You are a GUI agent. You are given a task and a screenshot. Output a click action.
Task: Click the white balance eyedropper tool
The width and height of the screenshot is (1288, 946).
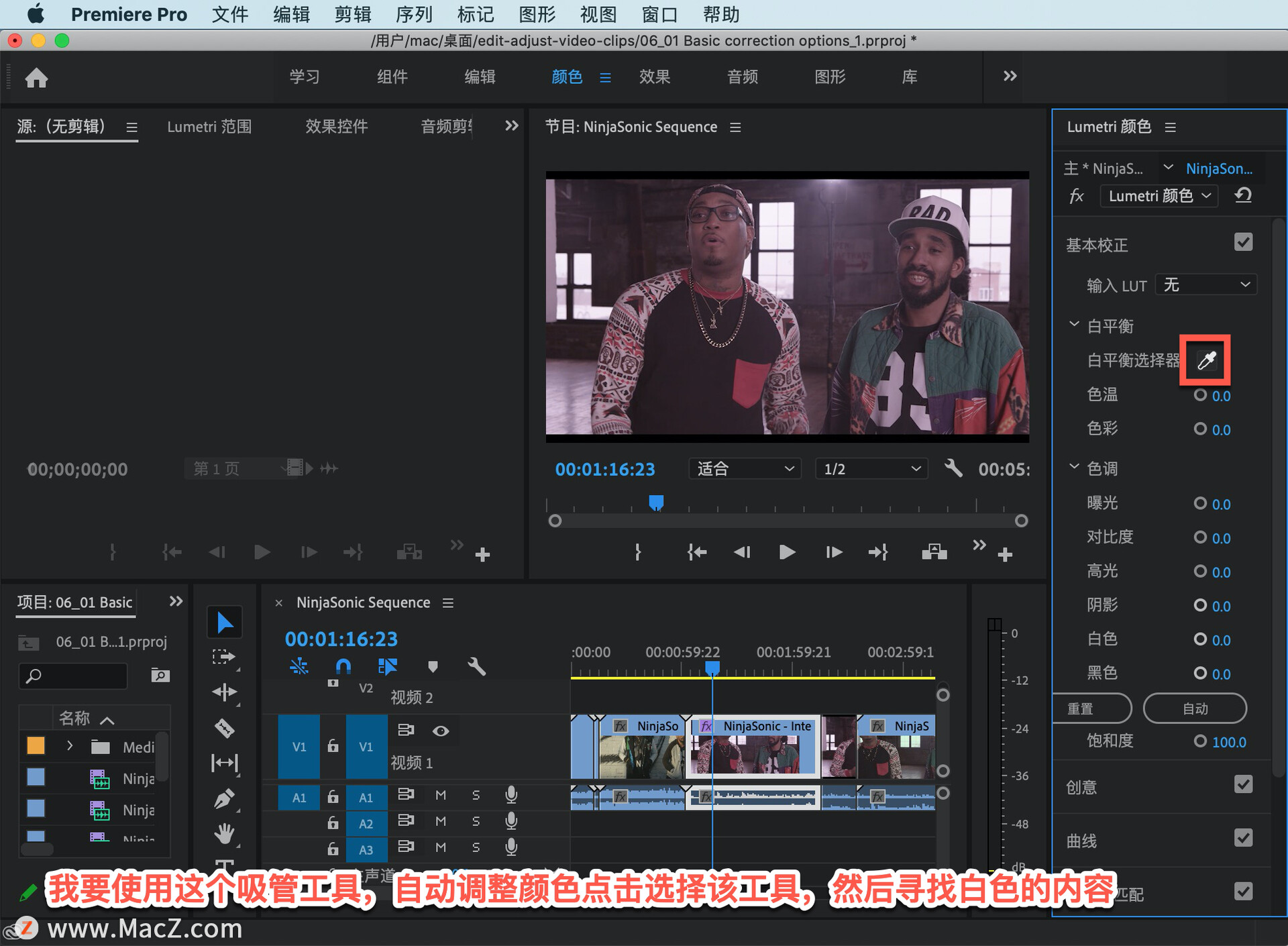1205,361
